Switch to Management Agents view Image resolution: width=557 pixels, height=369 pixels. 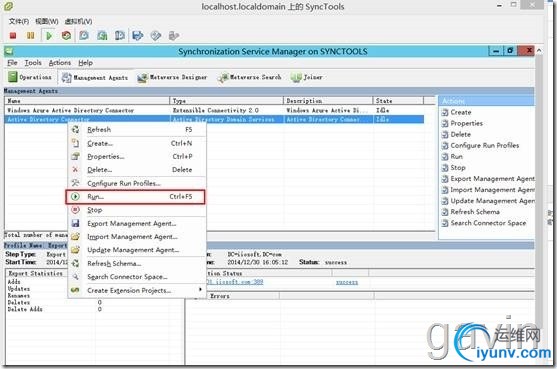point(94,77)
